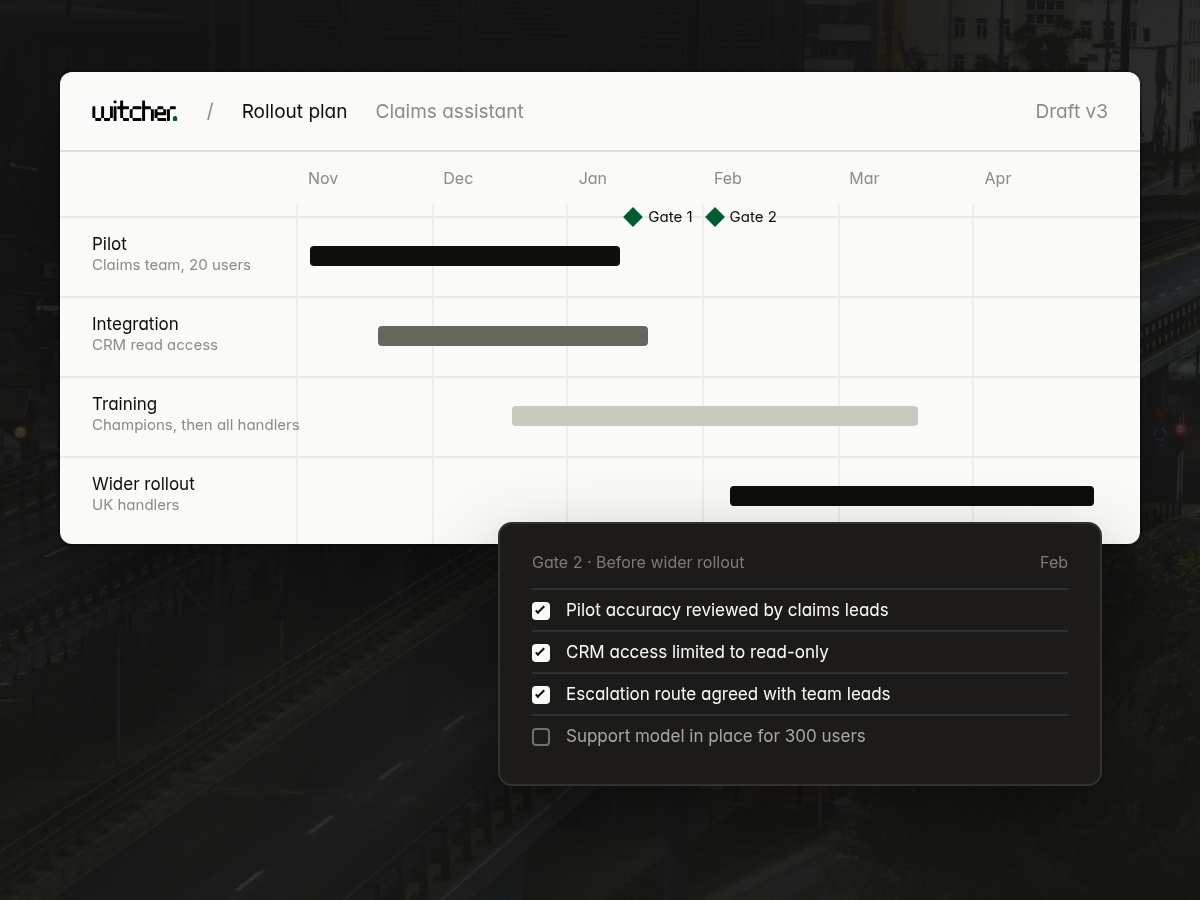Uncheck CRM access limited to read-only

(541, 652)
